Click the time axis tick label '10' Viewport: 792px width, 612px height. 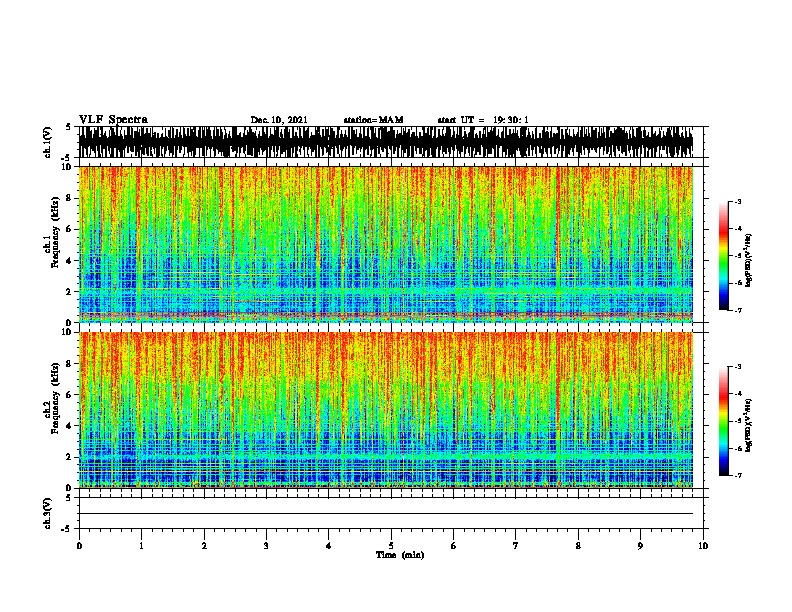tap(703, 546)
